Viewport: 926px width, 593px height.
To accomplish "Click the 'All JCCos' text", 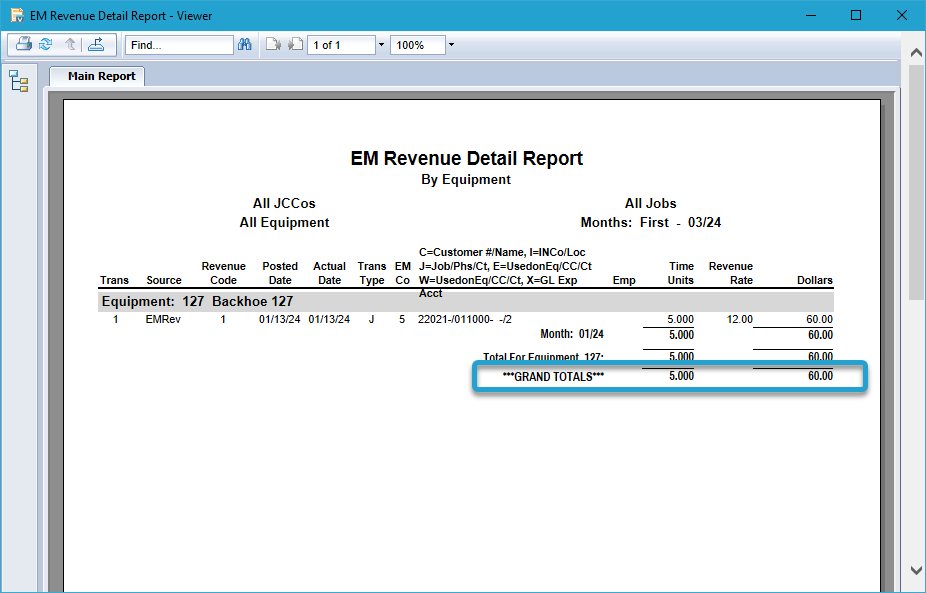I will click(284, 203).
